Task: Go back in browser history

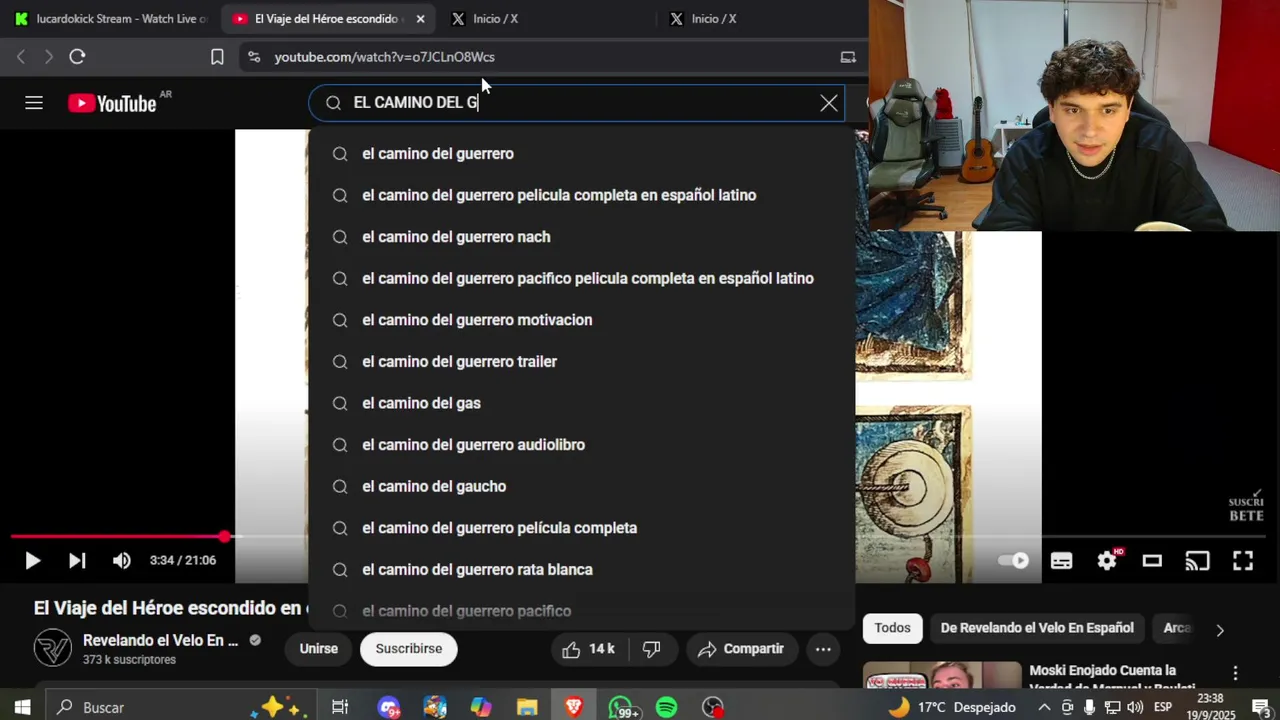Action: 21,57
